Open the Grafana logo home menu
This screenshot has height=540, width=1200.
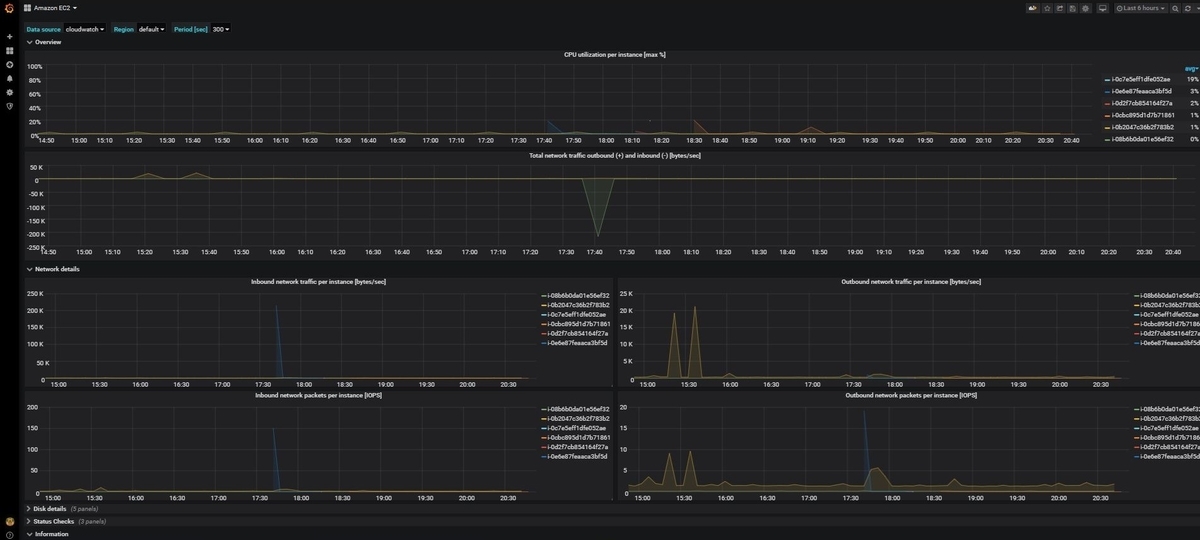9,8
